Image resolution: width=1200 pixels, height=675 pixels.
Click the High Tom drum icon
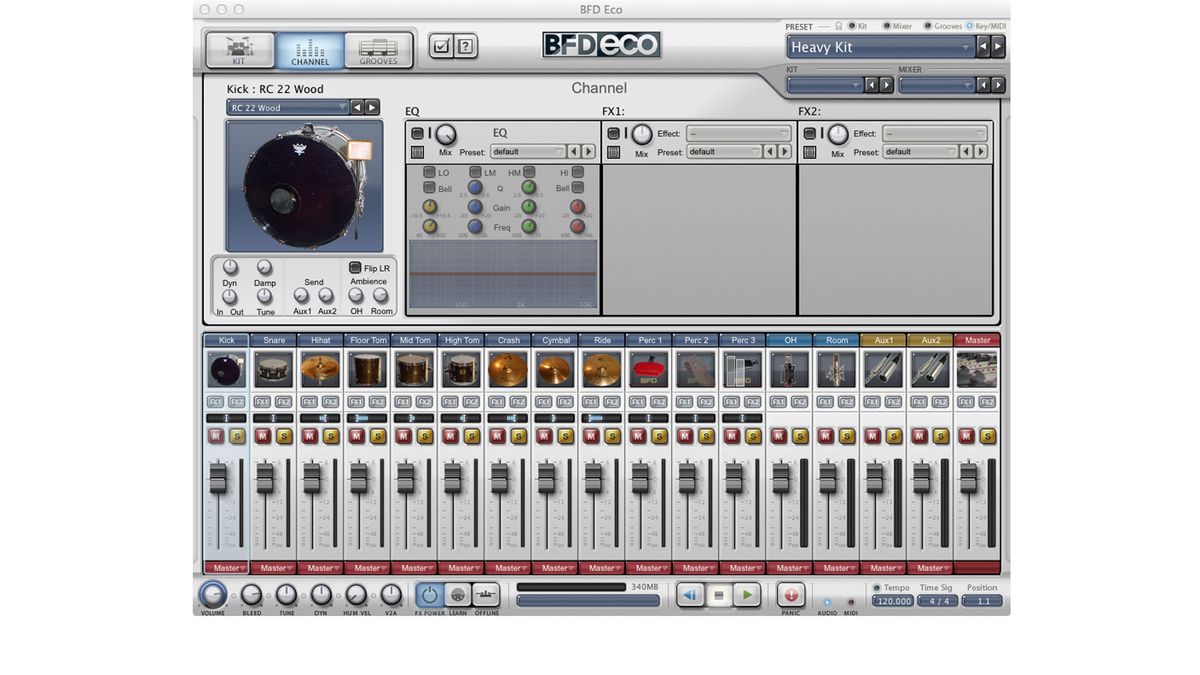pos(462,370)
